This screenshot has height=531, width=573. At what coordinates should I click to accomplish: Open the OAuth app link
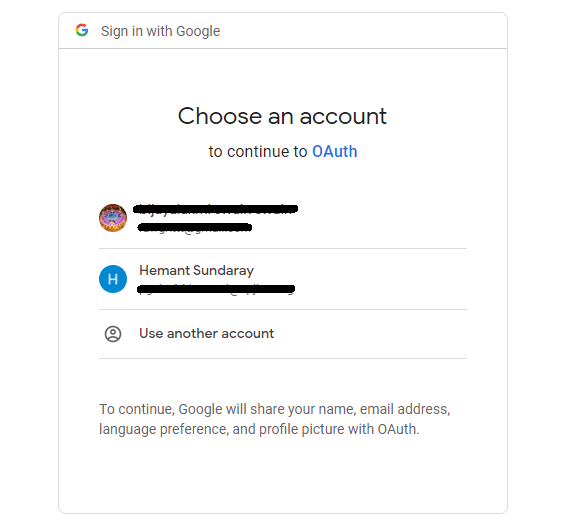(334, 152)
